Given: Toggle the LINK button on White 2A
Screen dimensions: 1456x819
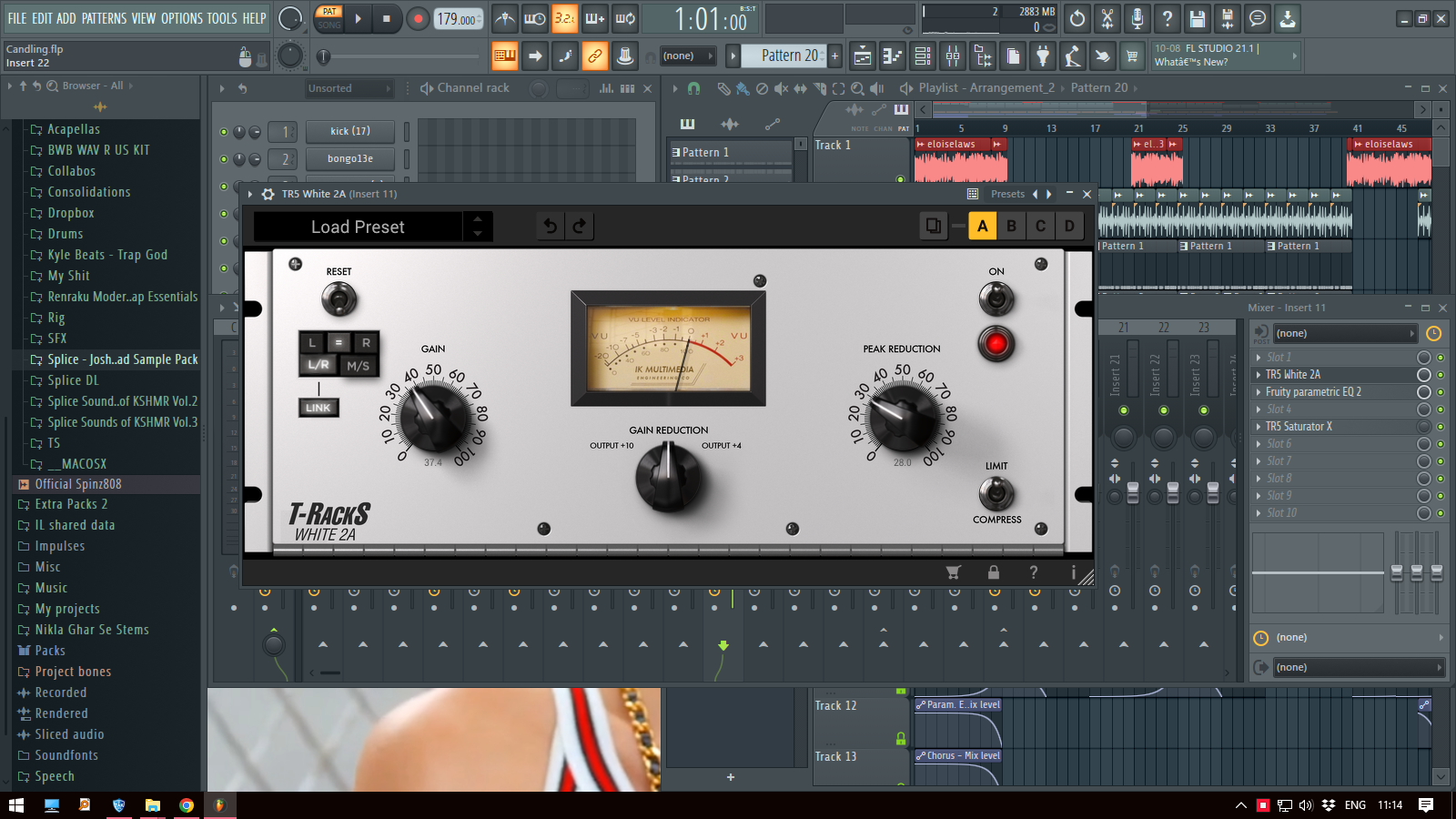Looking at the screenshot, I should point(318,408).
